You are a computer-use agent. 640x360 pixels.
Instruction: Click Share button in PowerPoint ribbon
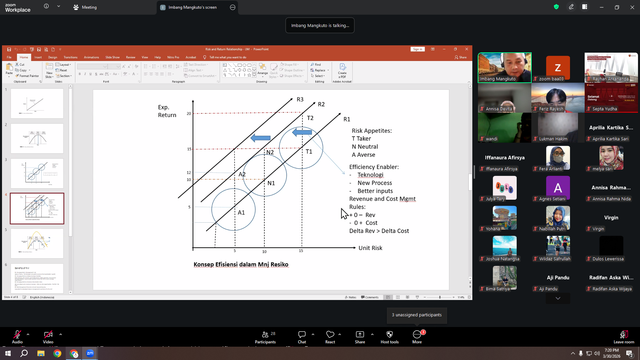pyautogui.click(x=461, y=57)
